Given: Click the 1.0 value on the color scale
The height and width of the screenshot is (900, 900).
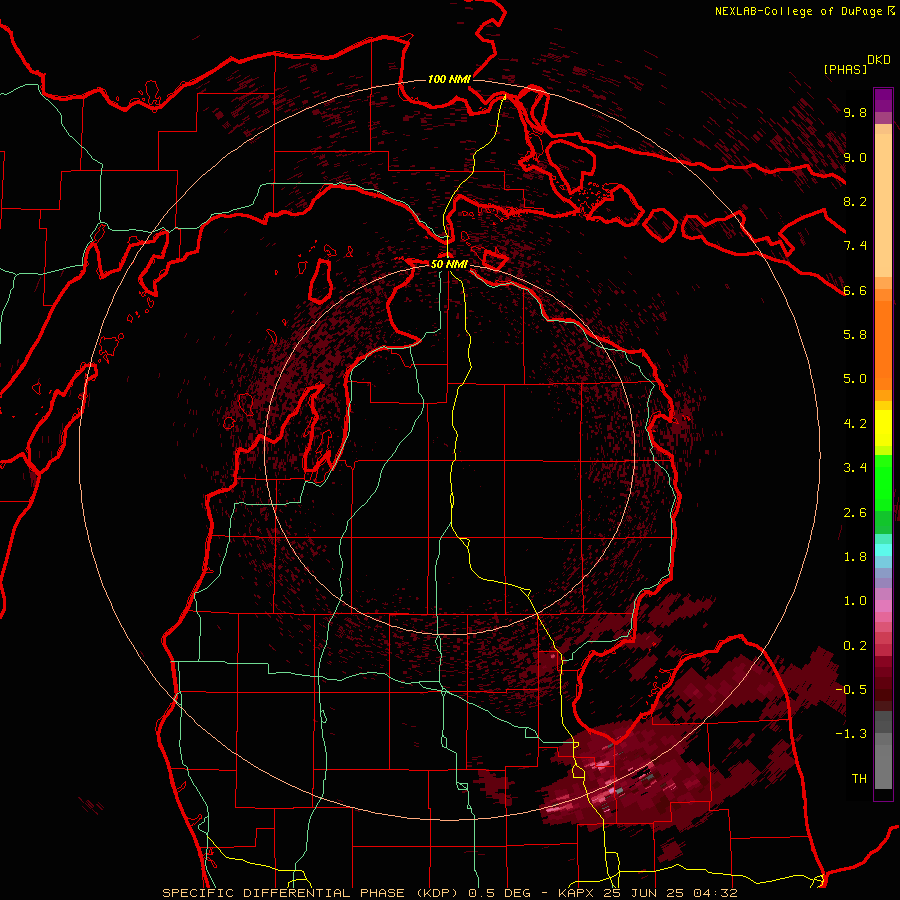Looking at the screenshot, I should click(855, 601).
